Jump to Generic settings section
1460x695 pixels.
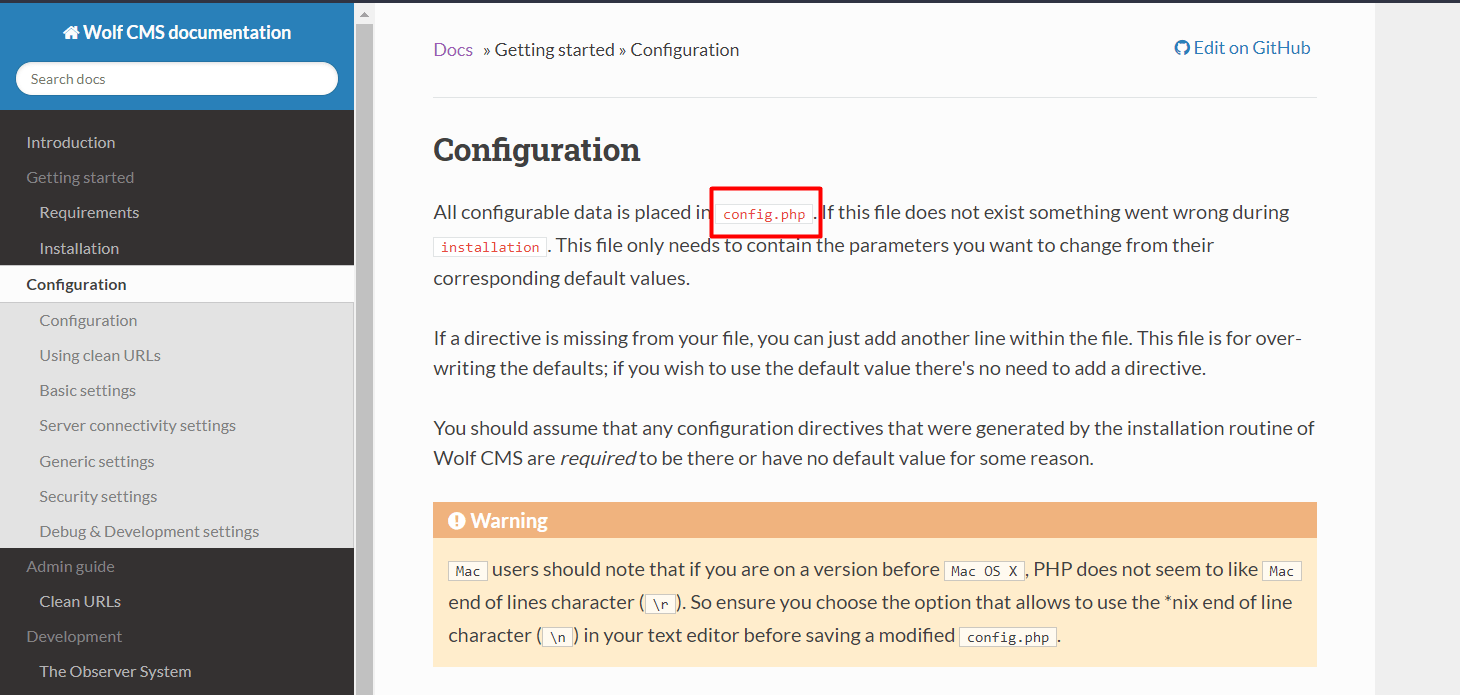(x=97, y=461)
